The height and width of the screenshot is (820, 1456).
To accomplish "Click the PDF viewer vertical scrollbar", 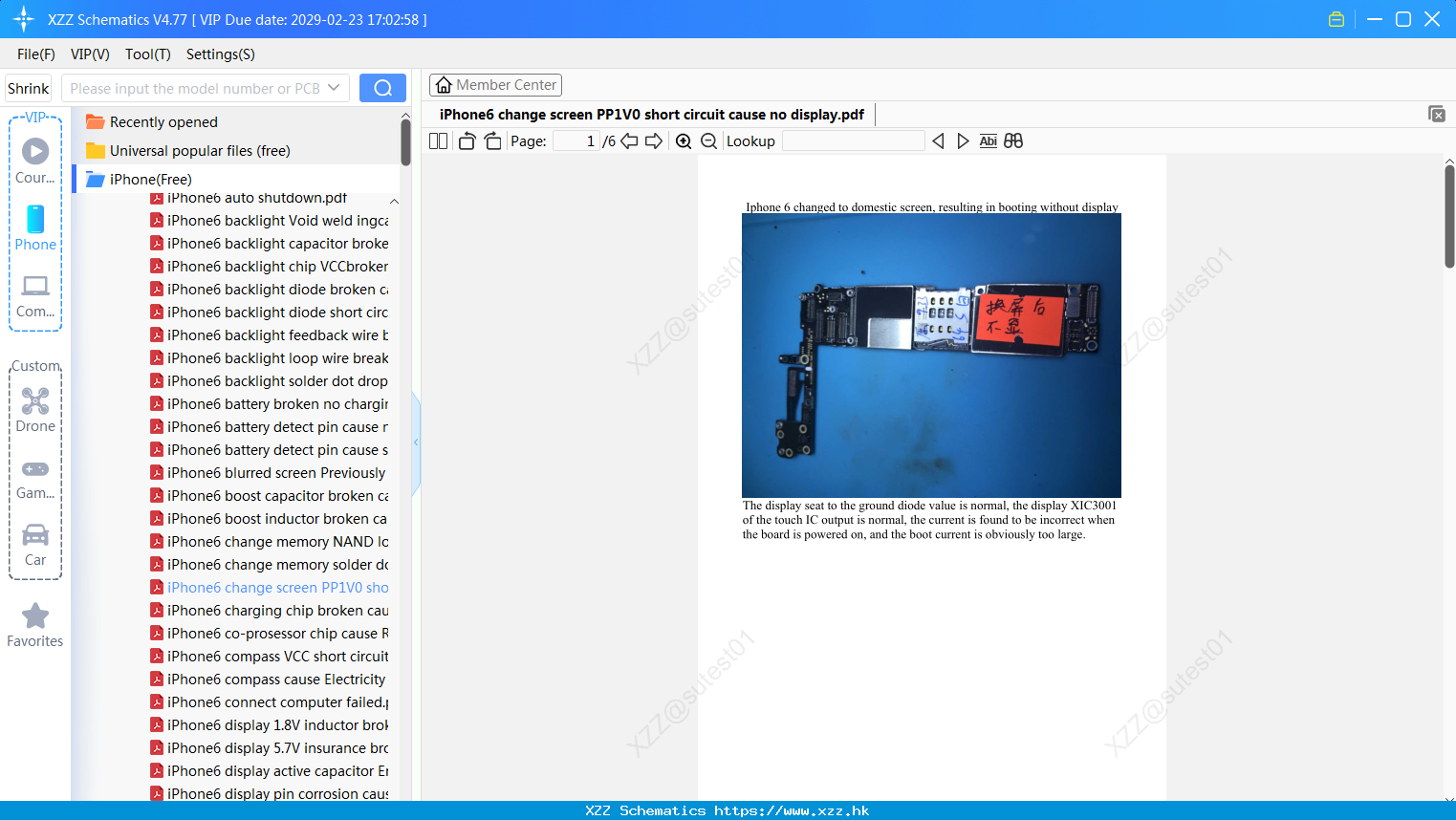I will [1449, 217].
